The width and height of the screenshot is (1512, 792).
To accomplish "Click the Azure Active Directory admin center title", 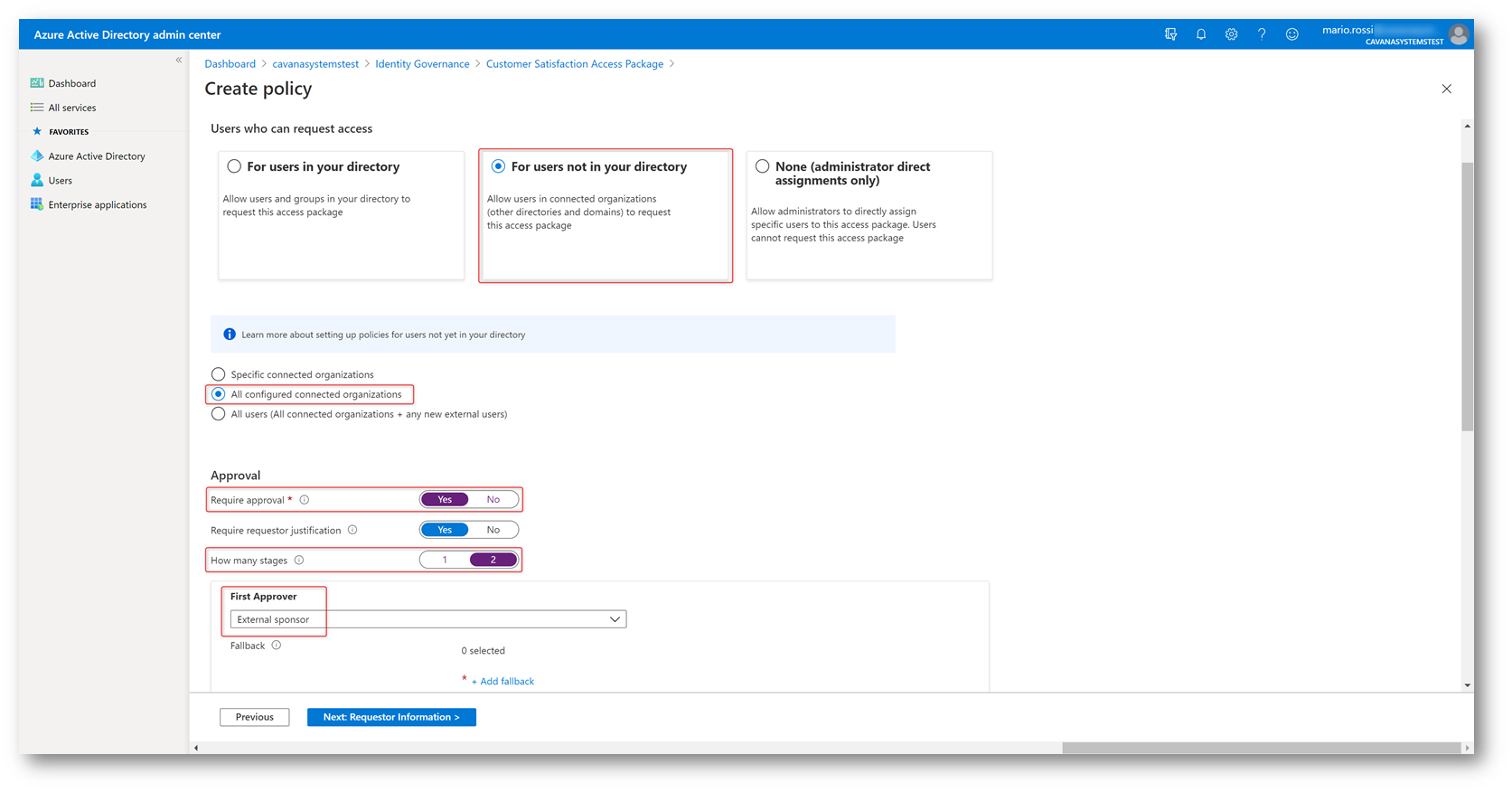I will point(127,34).
